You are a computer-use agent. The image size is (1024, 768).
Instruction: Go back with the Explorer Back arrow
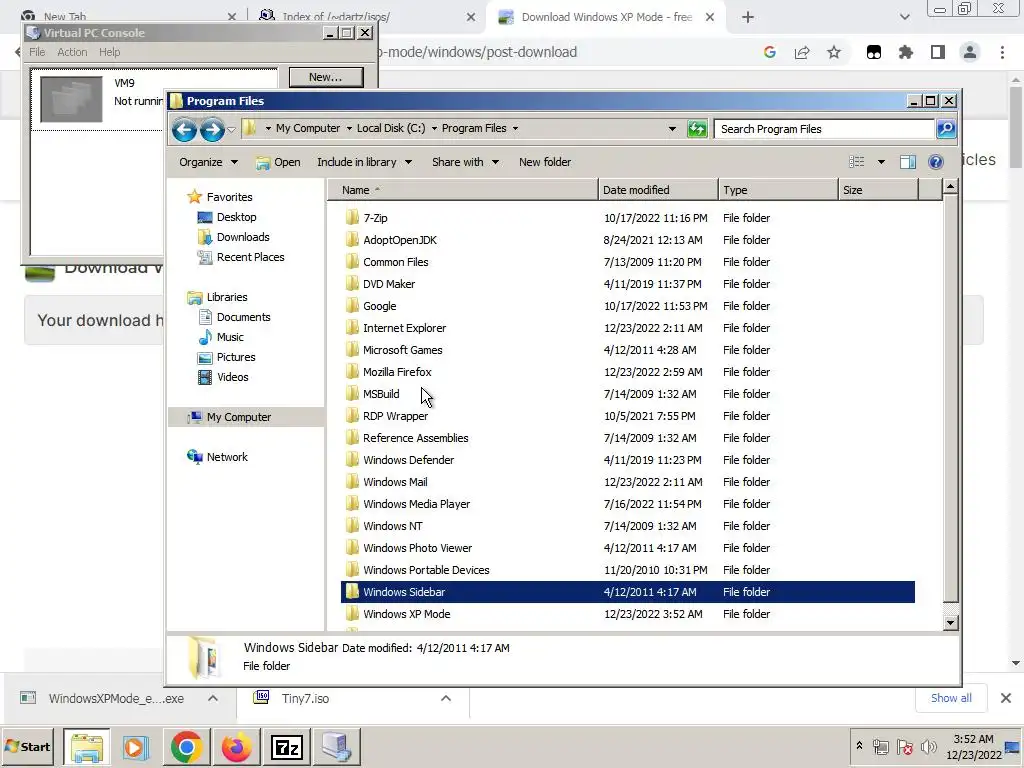[x=185, y=129]
